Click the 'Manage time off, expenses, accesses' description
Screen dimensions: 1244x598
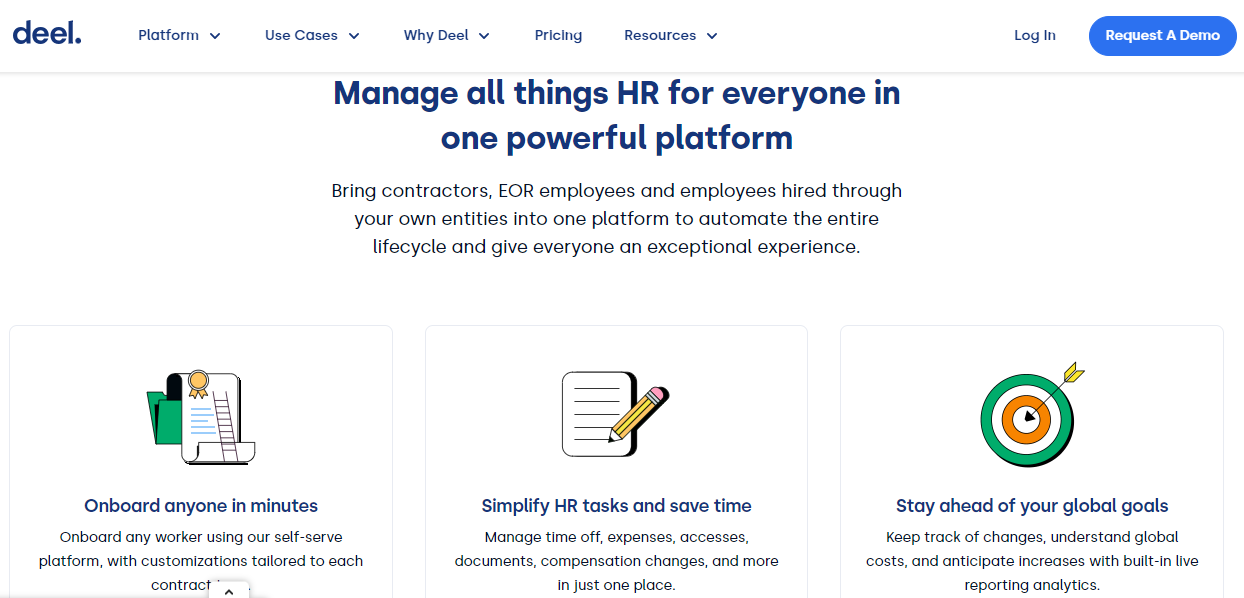(616, 560)
